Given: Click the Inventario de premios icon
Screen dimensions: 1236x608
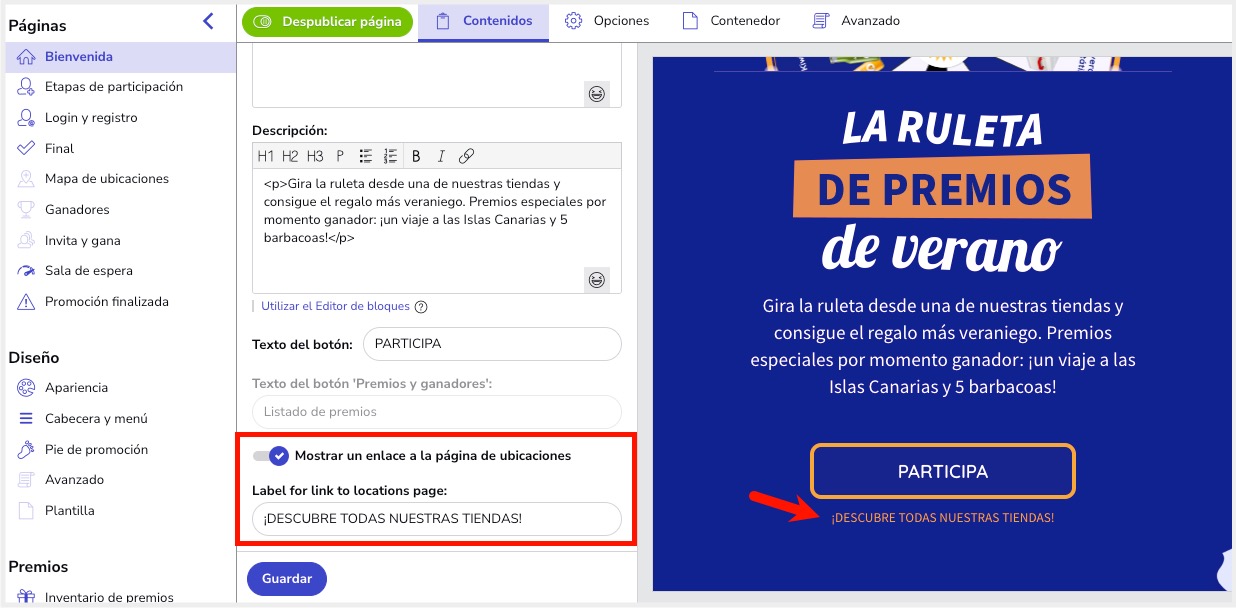Looking at the screenshot, I should 26,598.
